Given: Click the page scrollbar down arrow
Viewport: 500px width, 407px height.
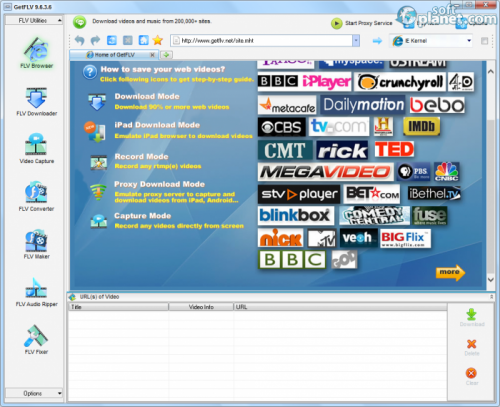Looking at the screenshot, I should coord(491,280).
